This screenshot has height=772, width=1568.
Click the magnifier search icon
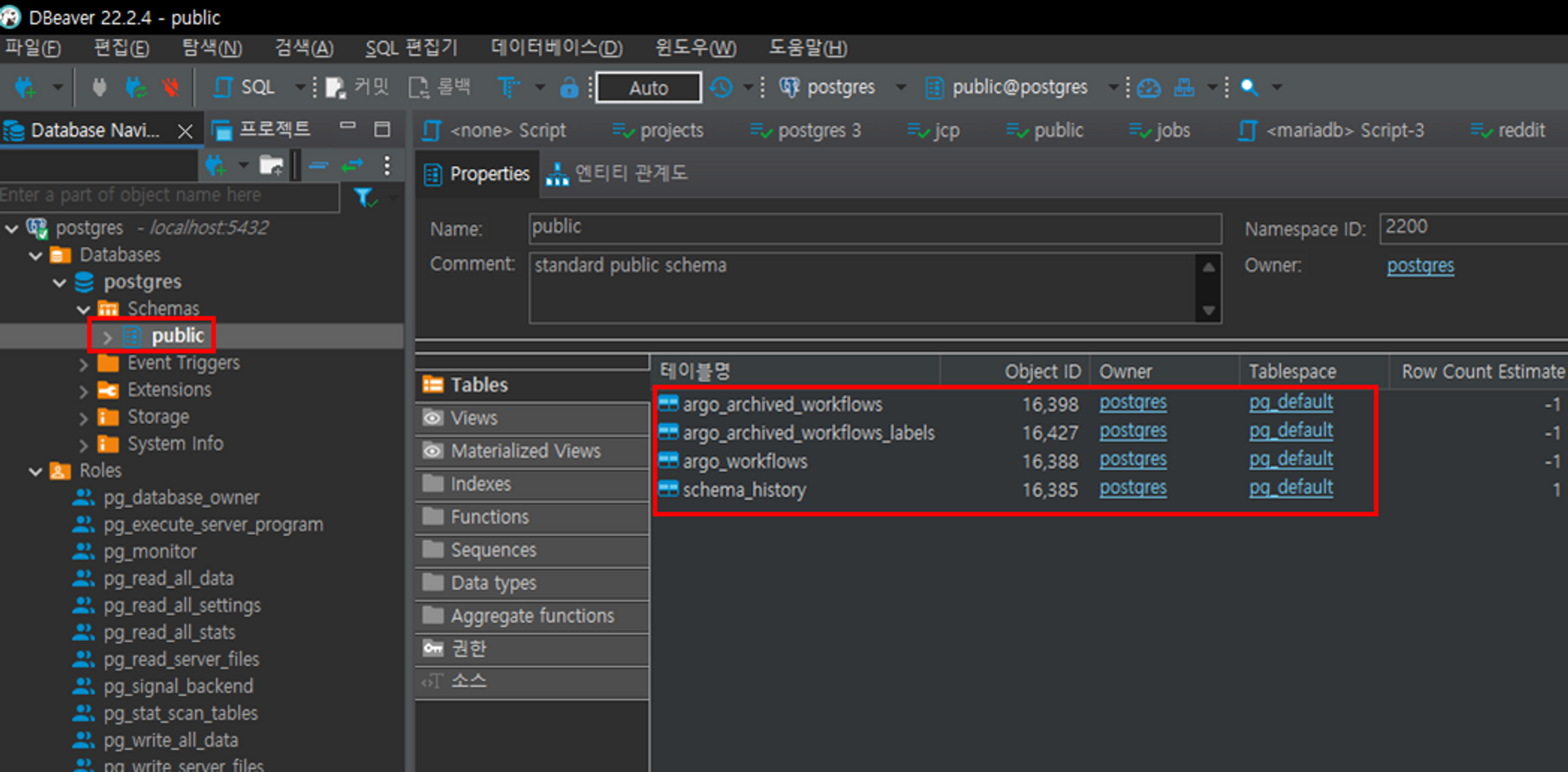1249,87
